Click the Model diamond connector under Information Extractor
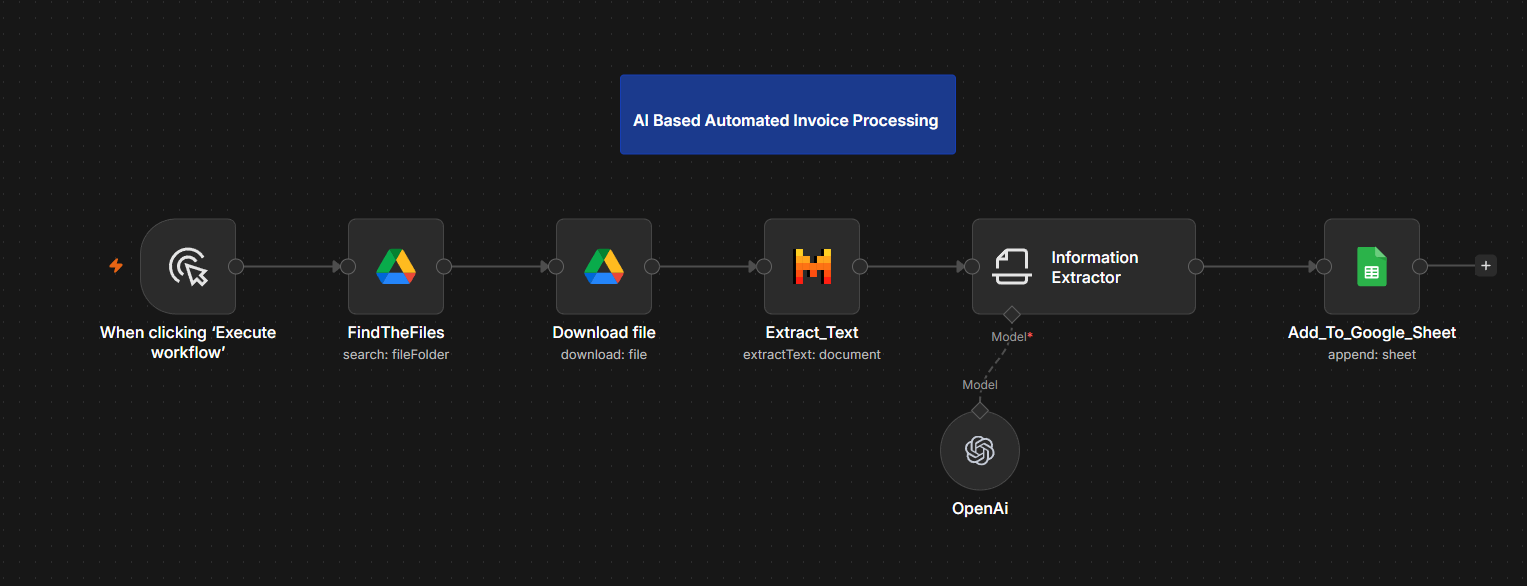The width and height of the screenshot is (1527, 586). pos(1012,314)
